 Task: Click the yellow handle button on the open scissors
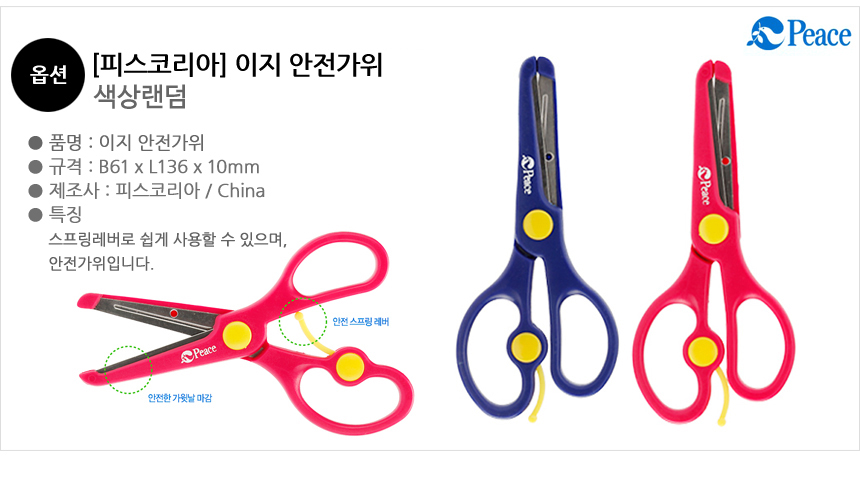[x=349, y=367]
